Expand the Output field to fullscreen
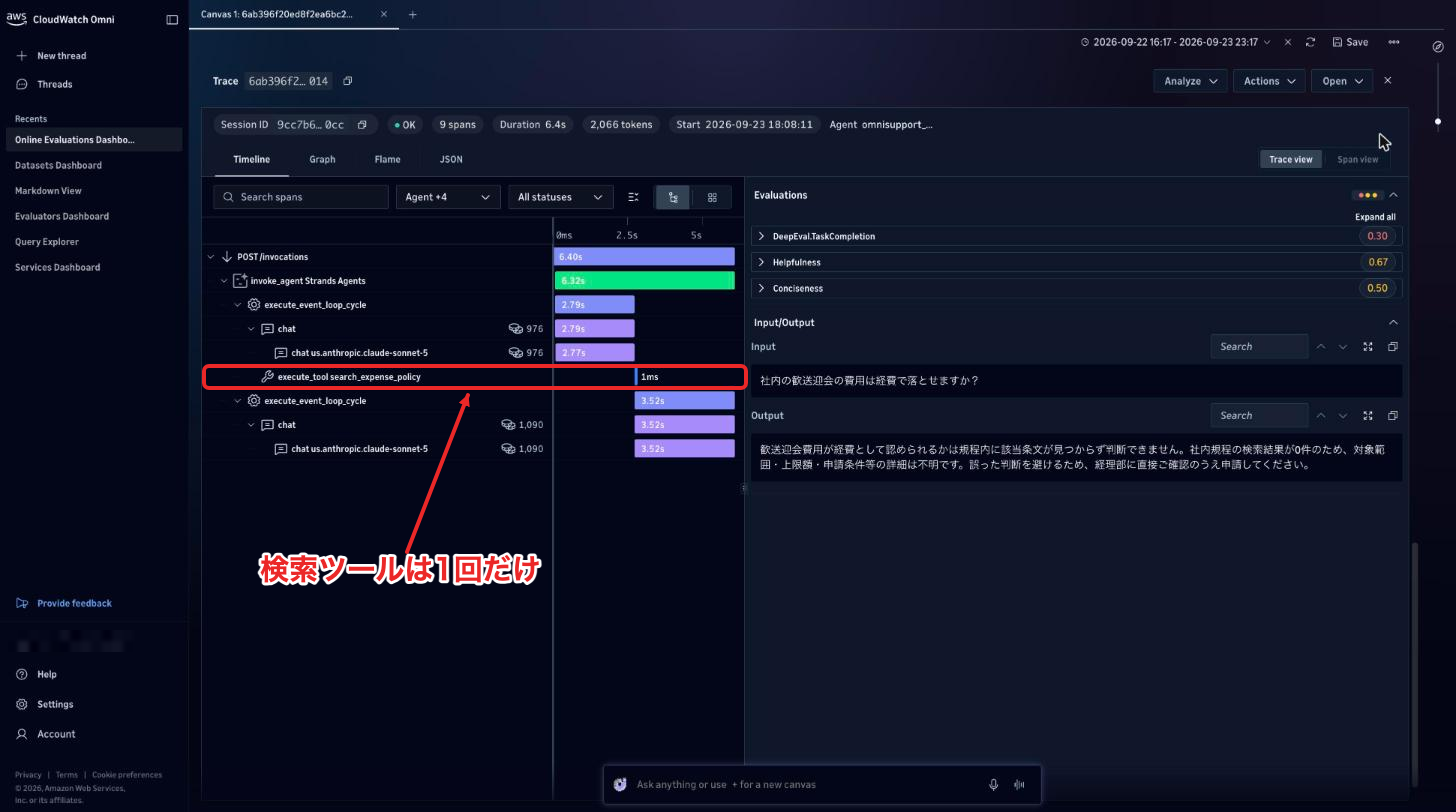The image size is (1456, 812). pos(1368,415)
